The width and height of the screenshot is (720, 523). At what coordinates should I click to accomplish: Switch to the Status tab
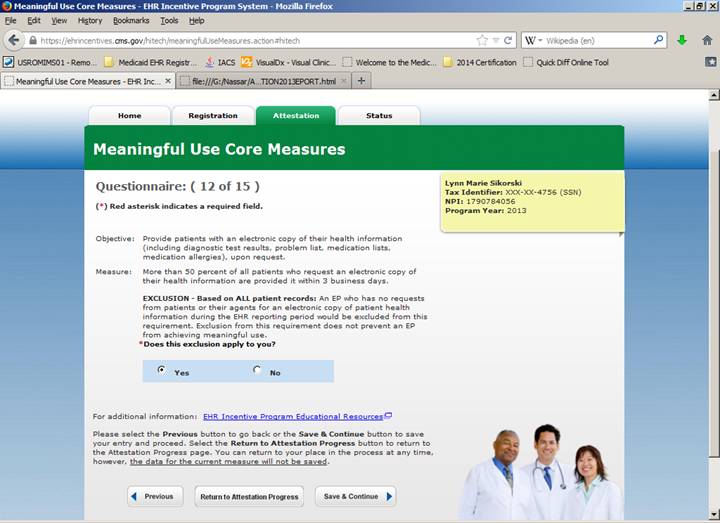379,116
